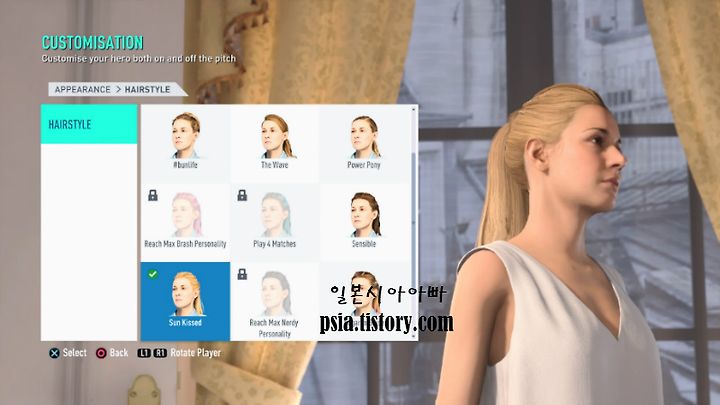The height and width of the screenshot is (405, 720).
Task: Click lock icon on Reach Max Brash Personality
Action: tap(153, 196)
